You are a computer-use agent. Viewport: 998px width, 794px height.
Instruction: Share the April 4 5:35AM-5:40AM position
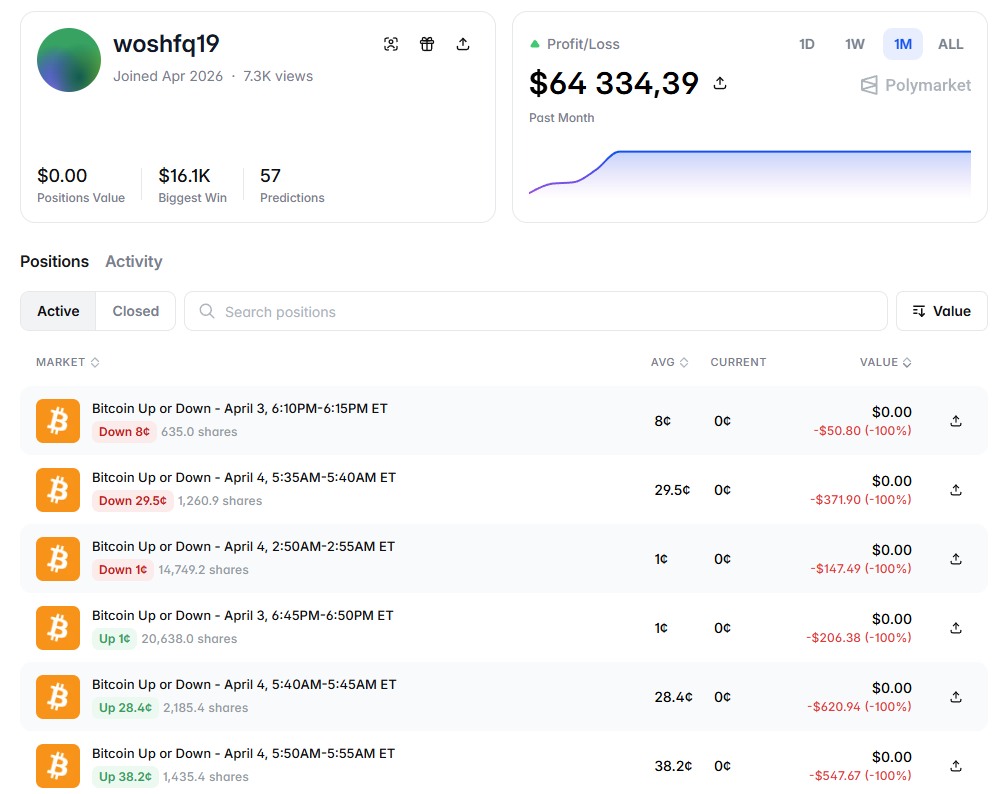click(x=956, y=490)
